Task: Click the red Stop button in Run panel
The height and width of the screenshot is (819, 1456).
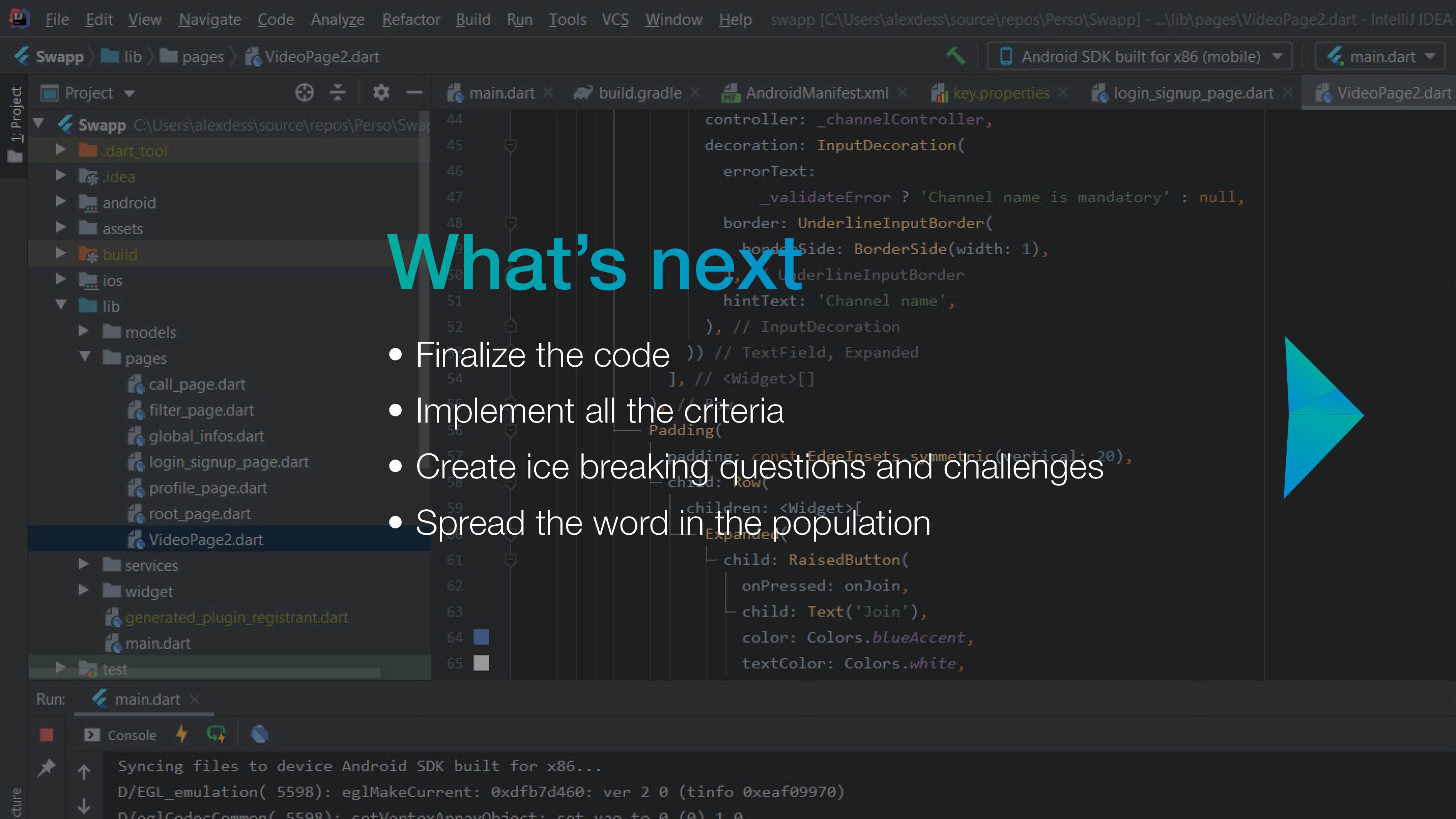Action: (46, 734)
